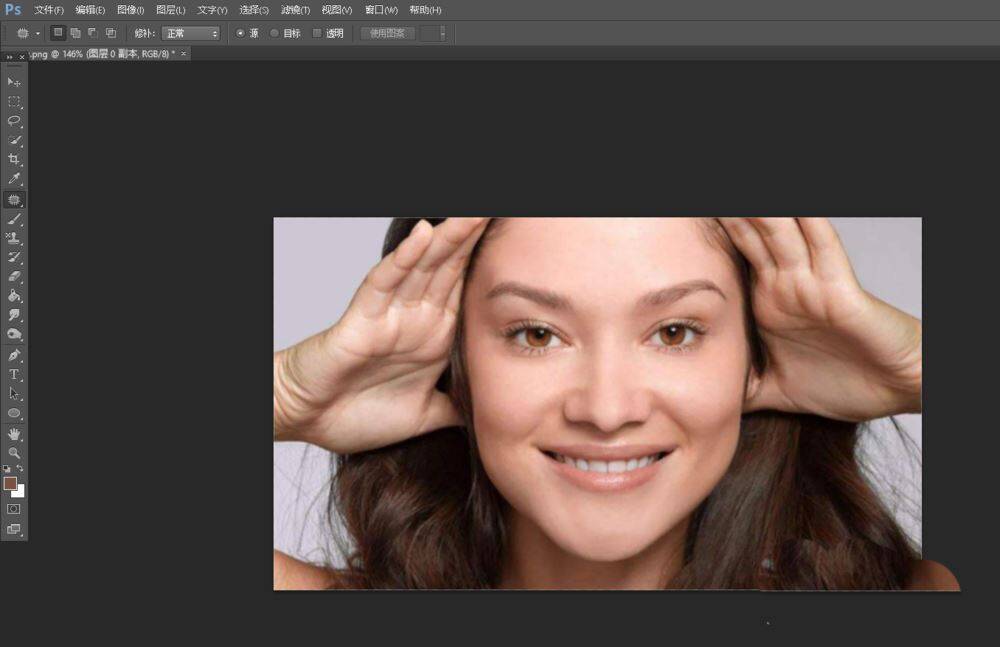Click the 使用图案 button
This screenshot has width=1000, height=647.
pos(387,33)
